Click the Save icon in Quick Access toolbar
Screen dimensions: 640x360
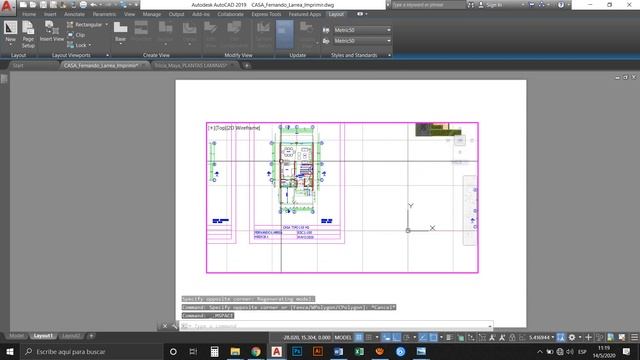click(43, 5)
